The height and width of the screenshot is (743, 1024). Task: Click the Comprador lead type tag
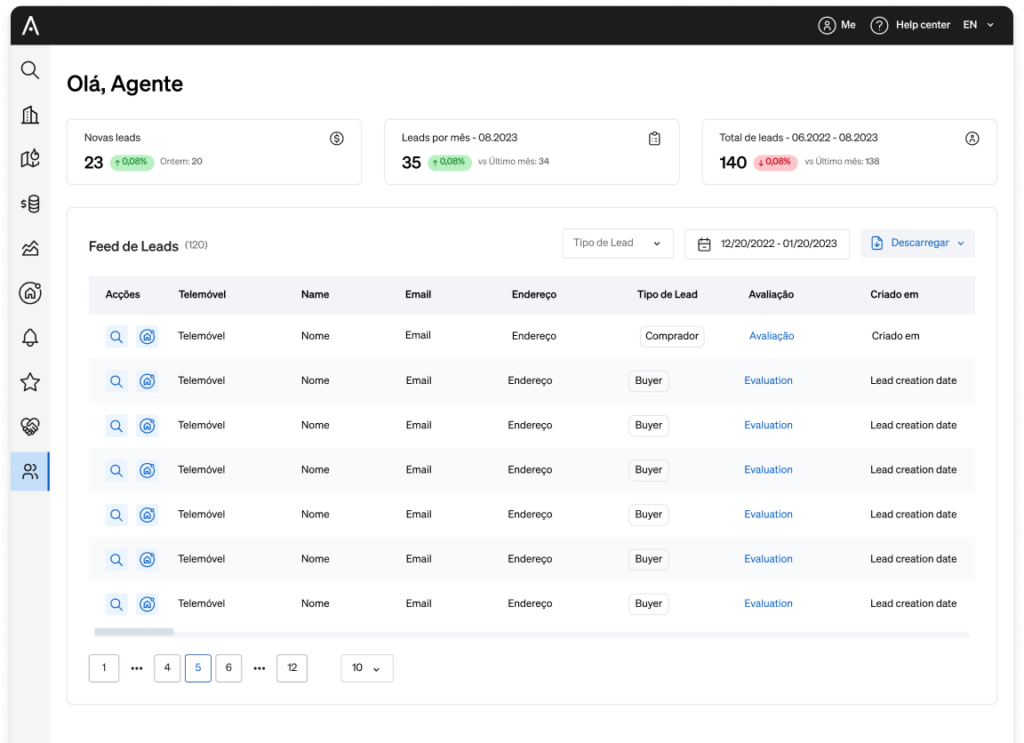click(672, 336)
